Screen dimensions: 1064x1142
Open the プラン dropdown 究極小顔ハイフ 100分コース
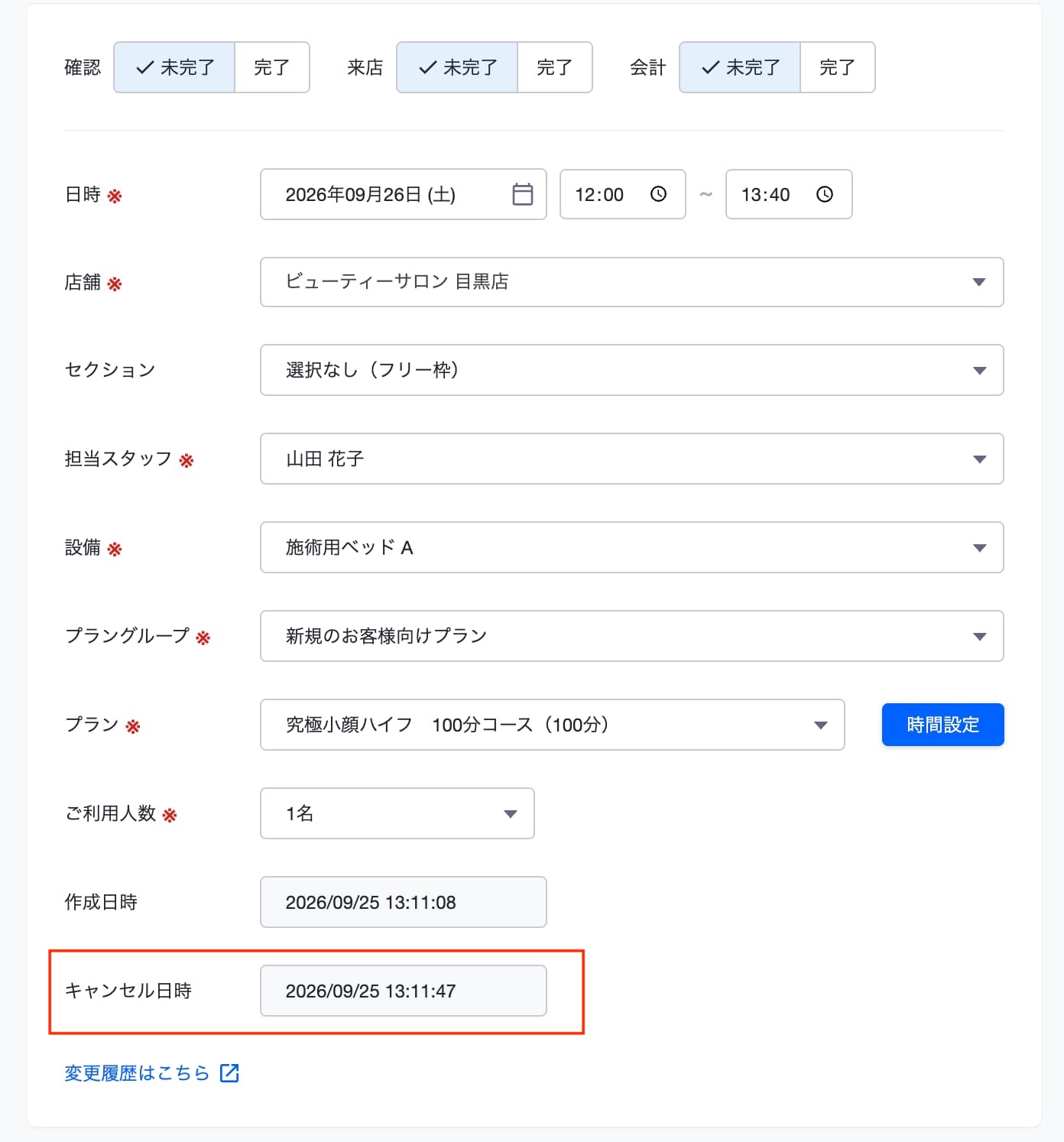click(553, 725)
